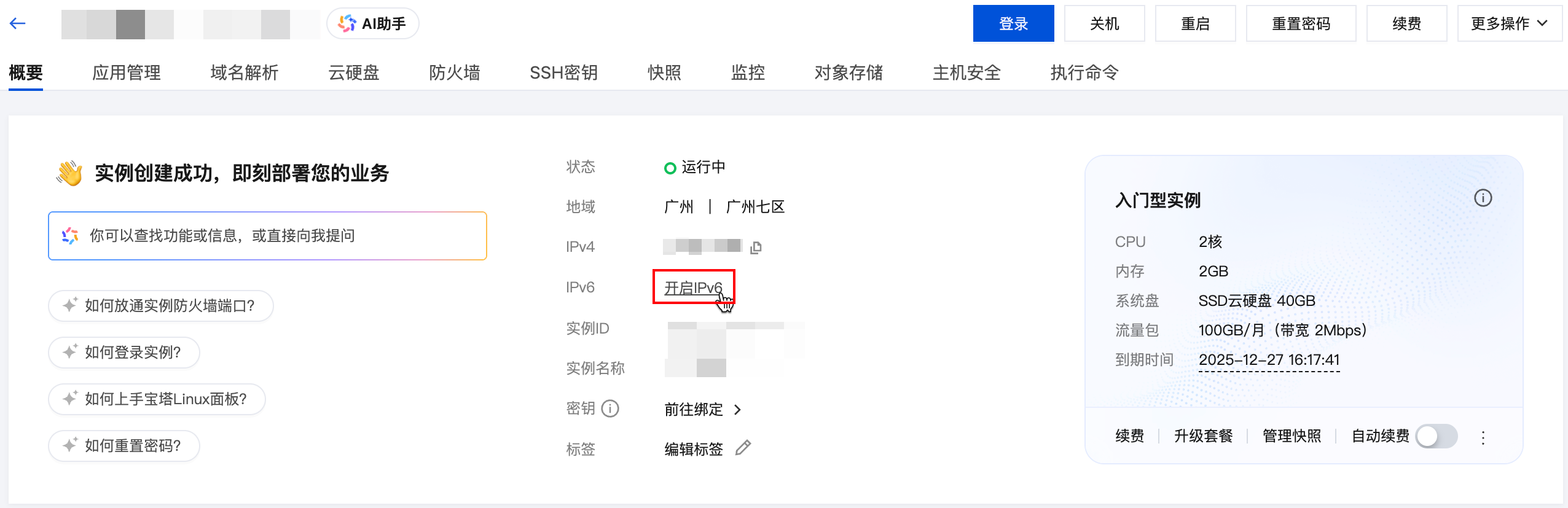Select suggestion 如何放通实例防火墙端口?
The width and height of the screenshot is (1568, 508).
click(x=161, y=306)
